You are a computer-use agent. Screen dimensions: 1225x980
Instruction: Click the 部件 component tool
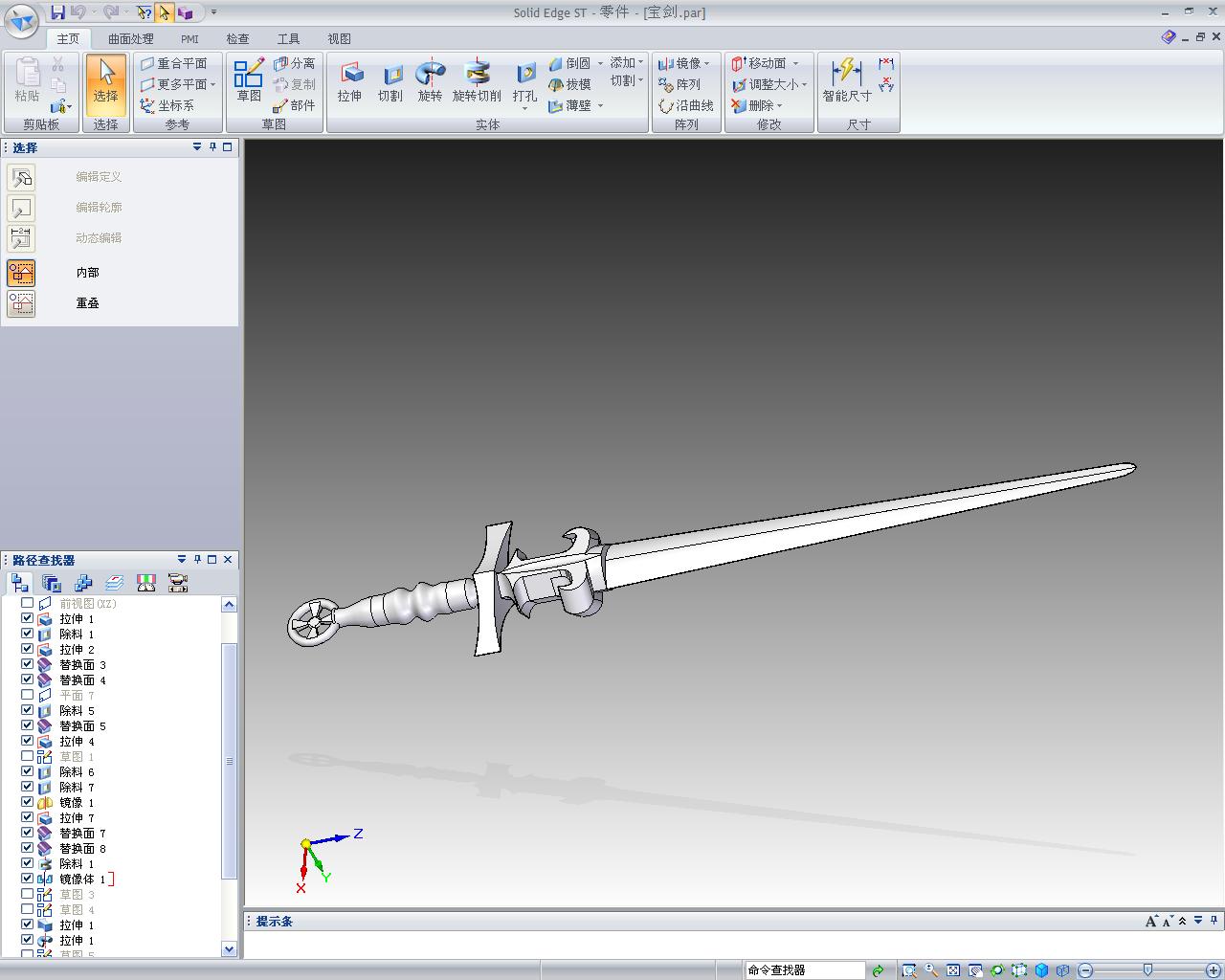tap(294, 105)
